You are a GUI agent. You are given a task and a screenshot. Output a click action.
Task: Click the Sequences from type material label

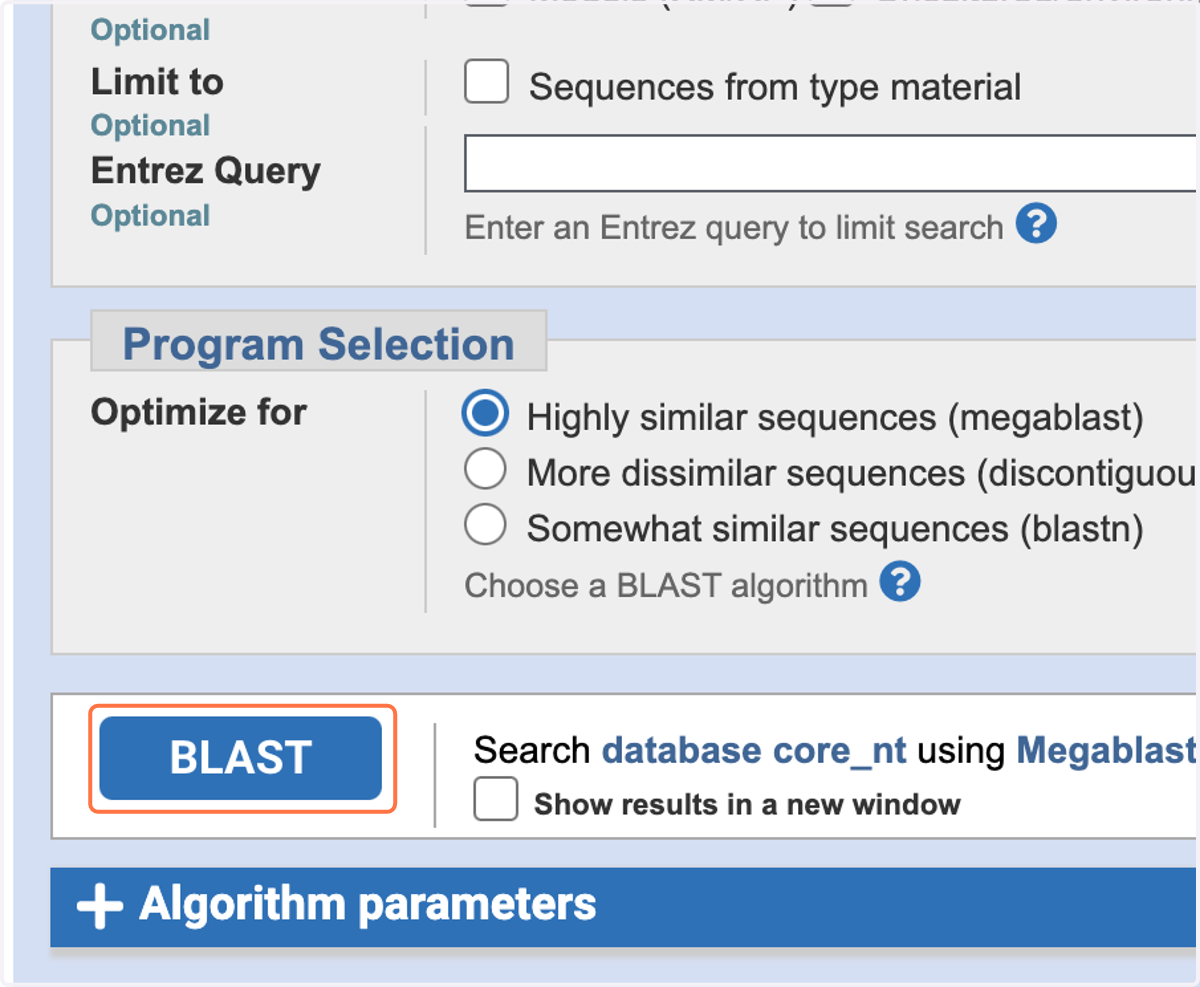pos(775,87)
